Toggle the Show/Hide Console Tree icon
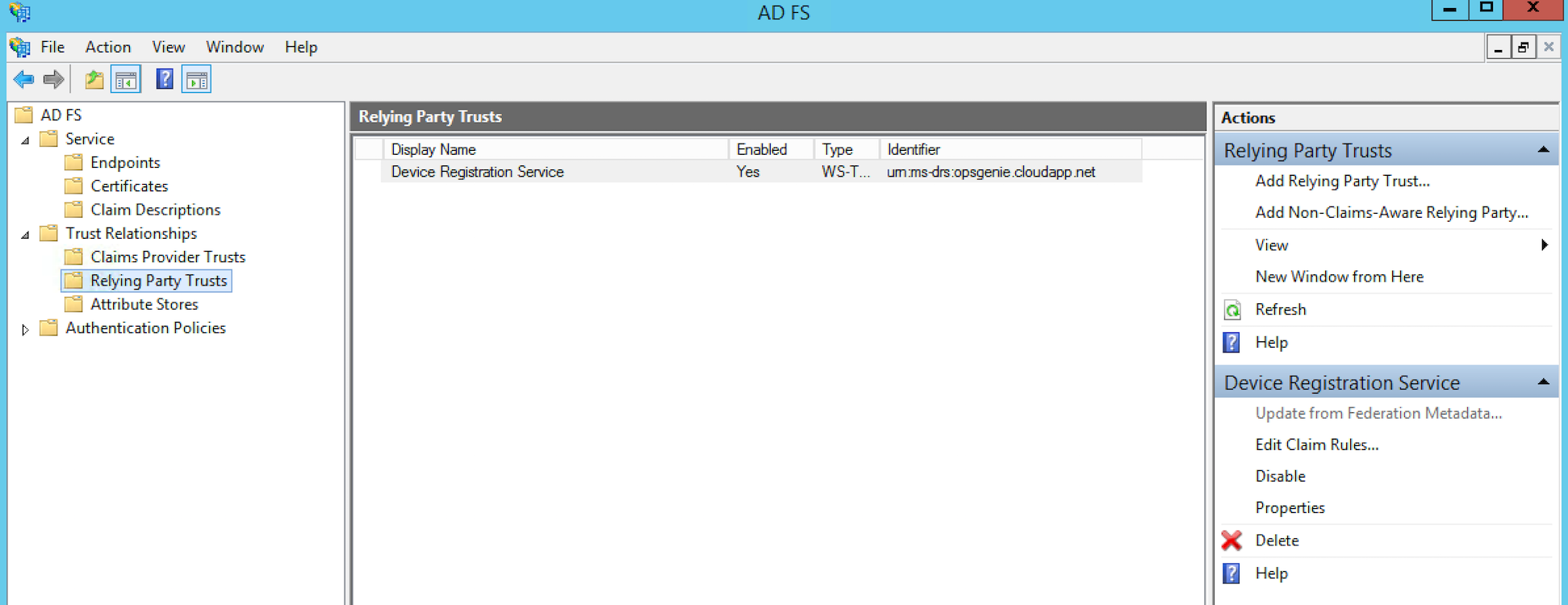 pos(126,79)
